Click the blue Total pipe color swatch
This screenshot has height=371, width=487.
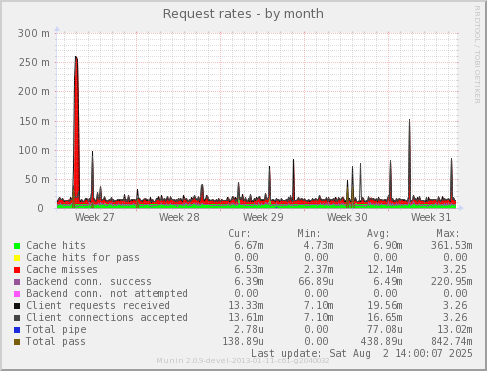coord(17,330)
